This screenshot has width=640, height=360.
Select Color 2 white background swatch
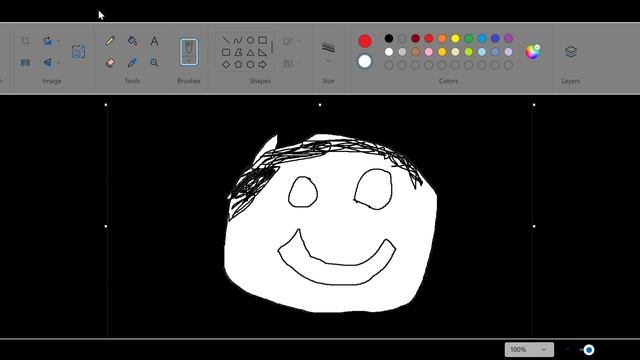tap(364, 62)
